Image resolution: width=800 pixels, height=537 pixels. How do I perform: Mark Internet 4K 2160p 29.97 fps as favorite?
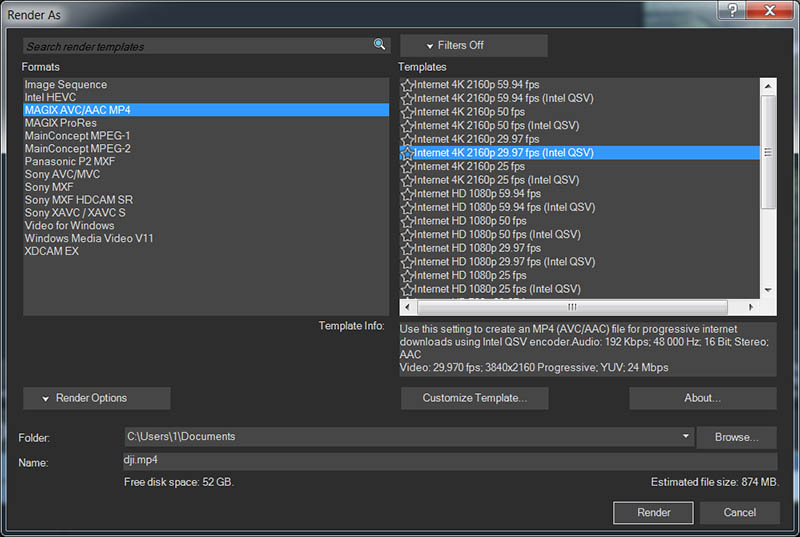[x=407, y=140]
